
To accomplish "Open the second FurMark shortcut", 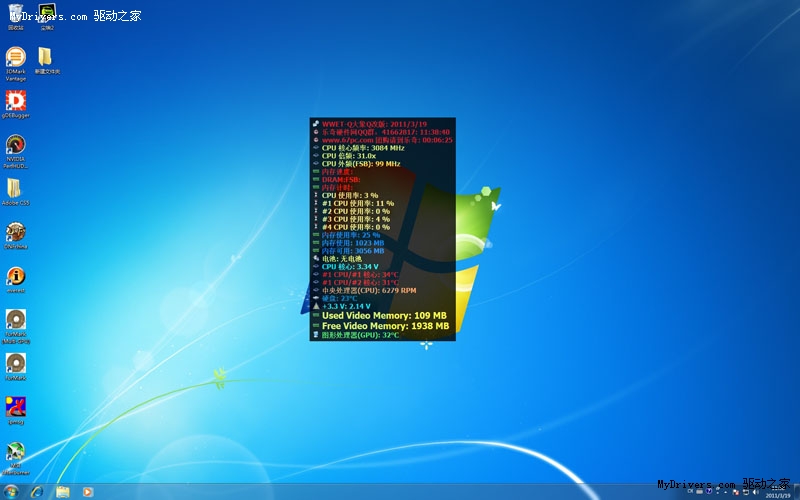I will 16,367.
